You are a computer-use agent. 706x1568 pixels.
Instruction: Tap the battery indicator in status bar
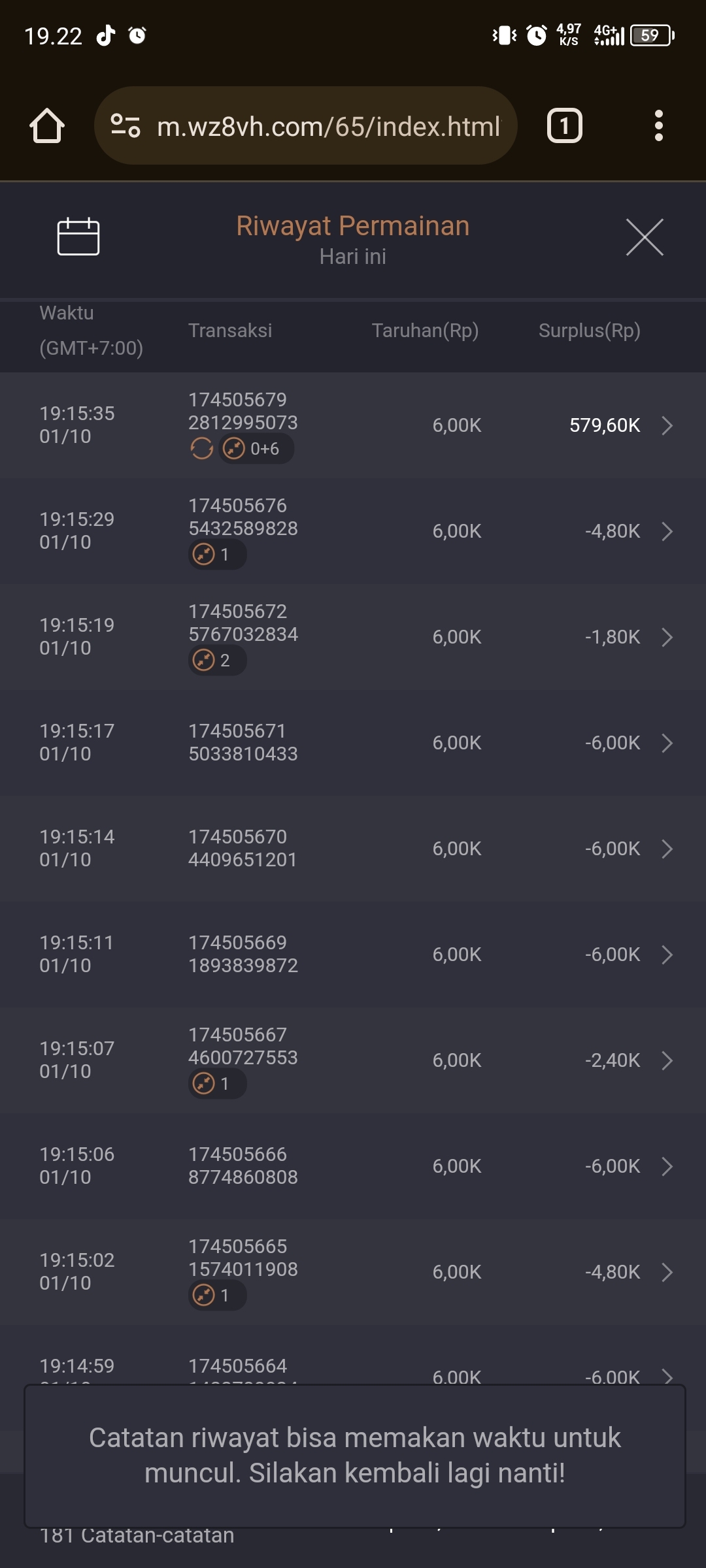point(651,35)
